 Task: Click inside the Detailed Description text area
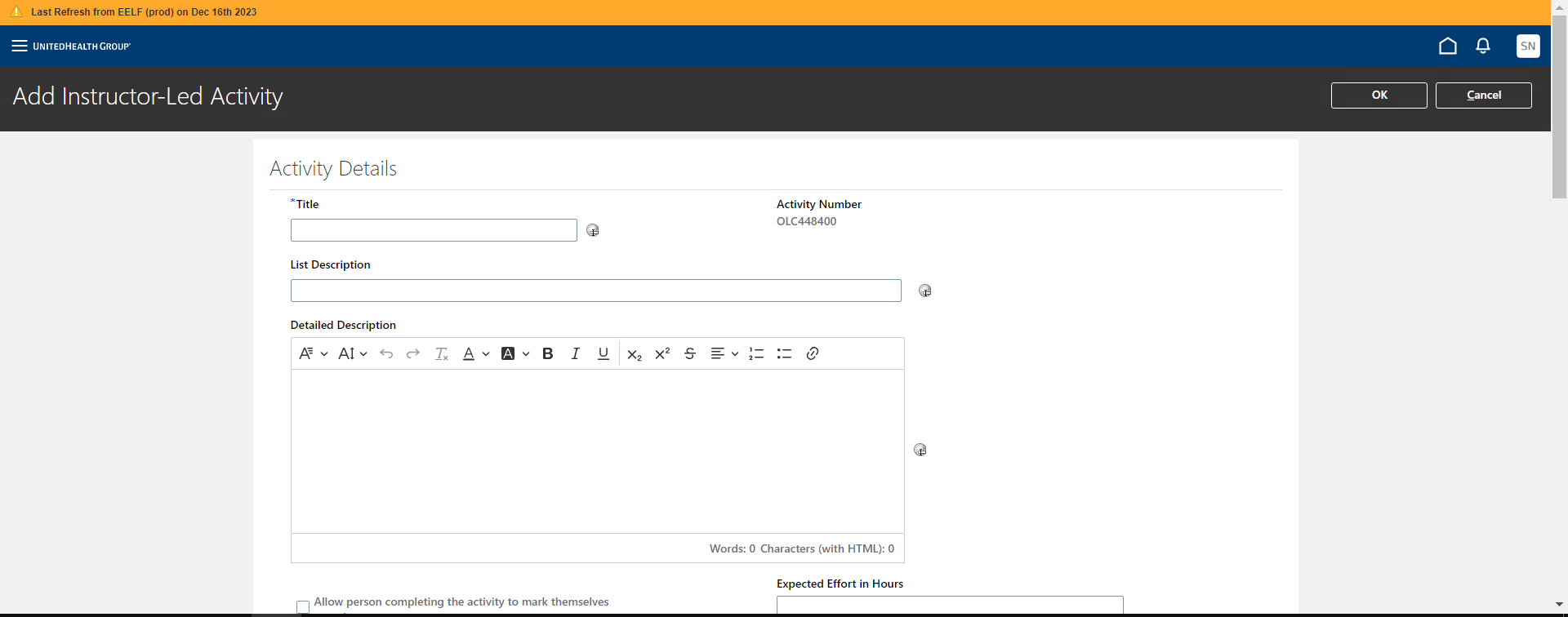point(598,451)
